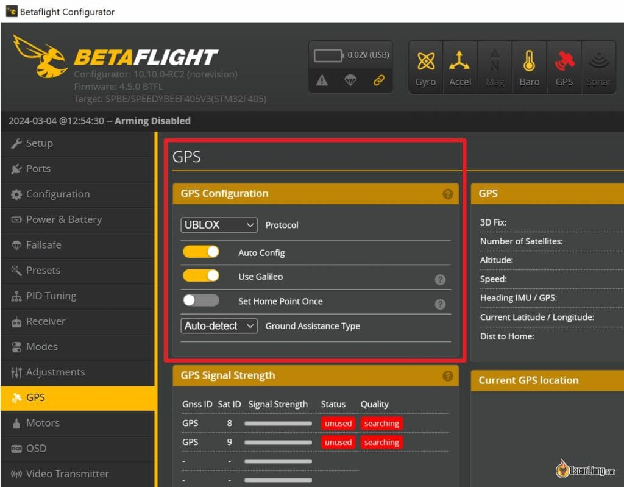Click the yellow link status icon
The width and height of the screenshot is (624, 487).
pos(379,81)
